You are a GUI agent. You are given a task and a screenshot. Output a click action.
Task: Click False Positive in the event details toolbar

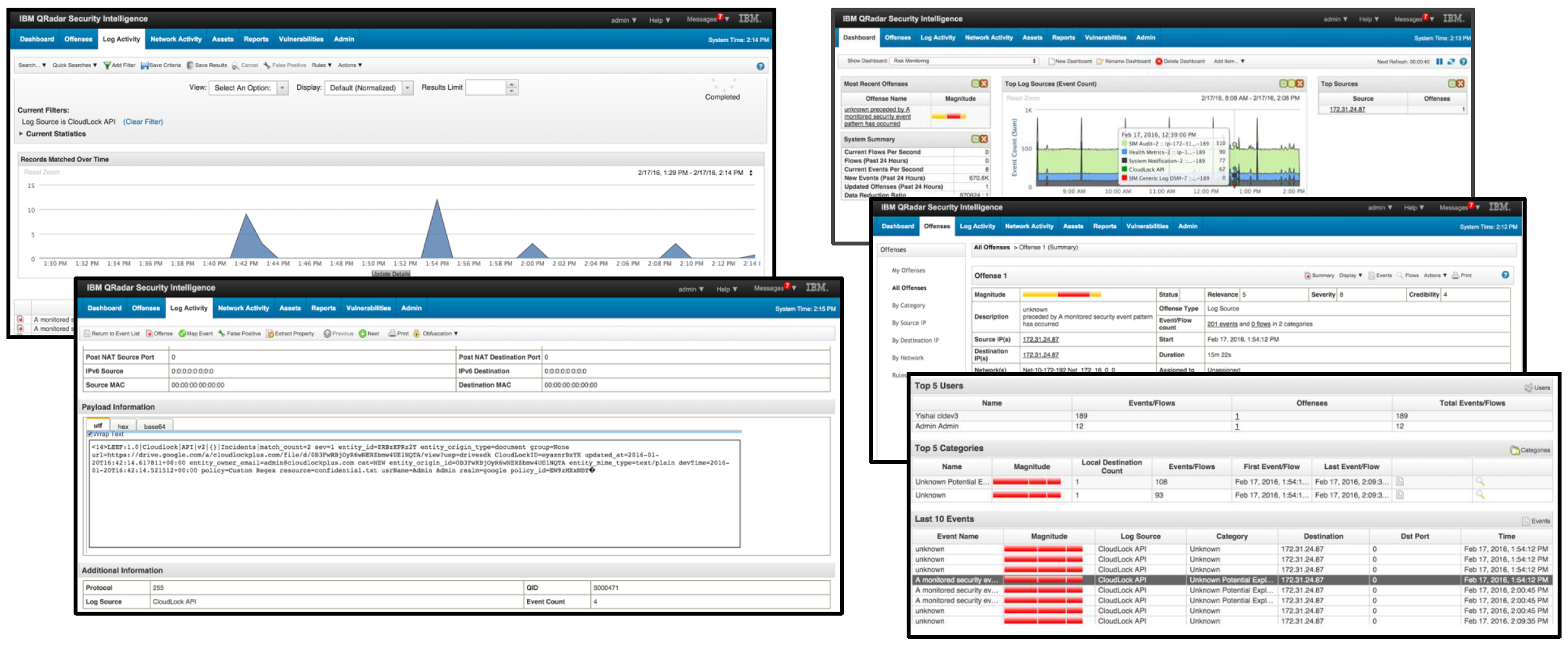(x=240, y=334)
